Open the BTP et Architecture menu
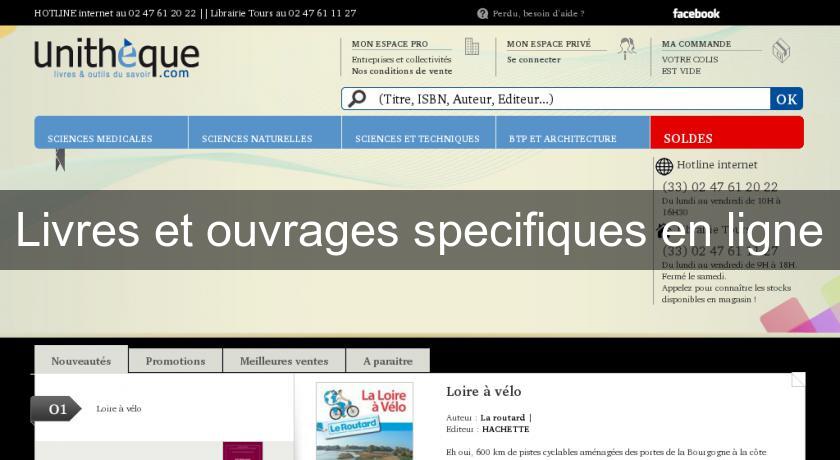 (x=573, y=132)
